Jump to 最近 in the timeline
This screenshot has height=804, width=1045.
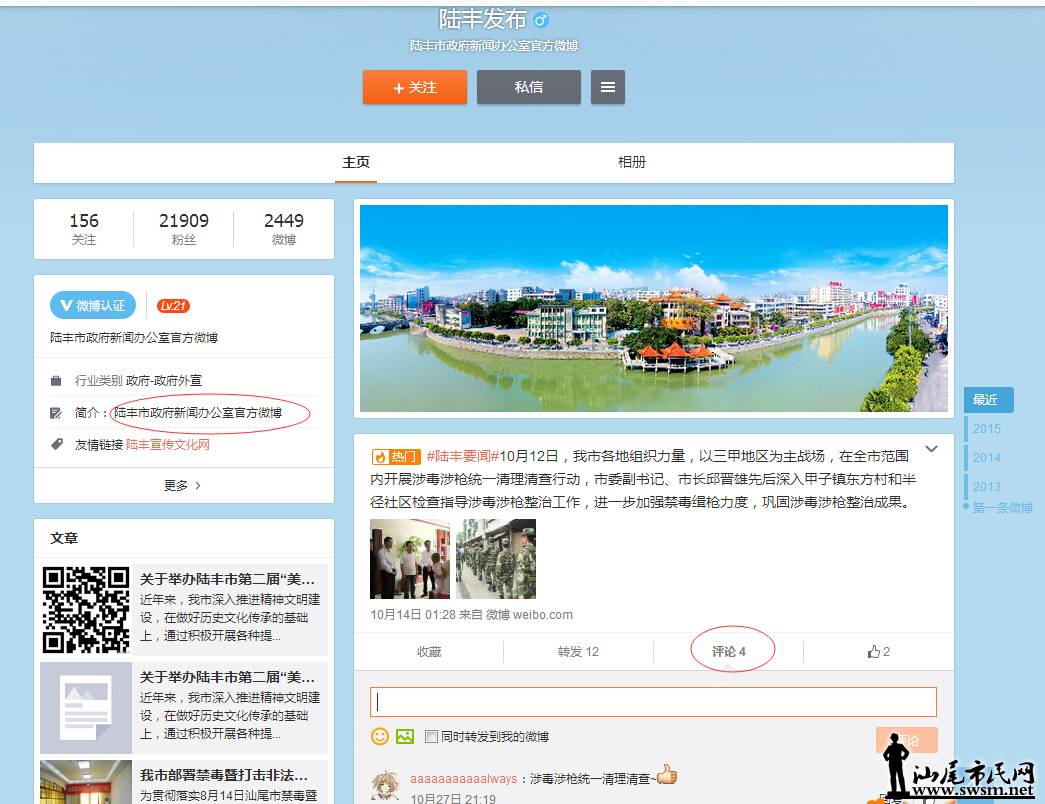click(988, 400)
